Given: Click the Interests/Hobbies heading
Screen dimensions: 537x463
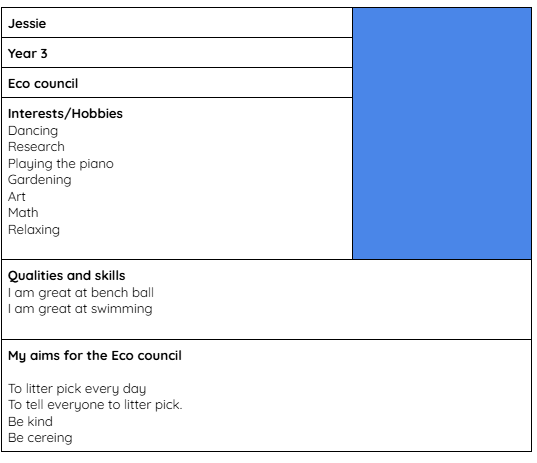Looking at the screenshot, I should pos(65,114).
